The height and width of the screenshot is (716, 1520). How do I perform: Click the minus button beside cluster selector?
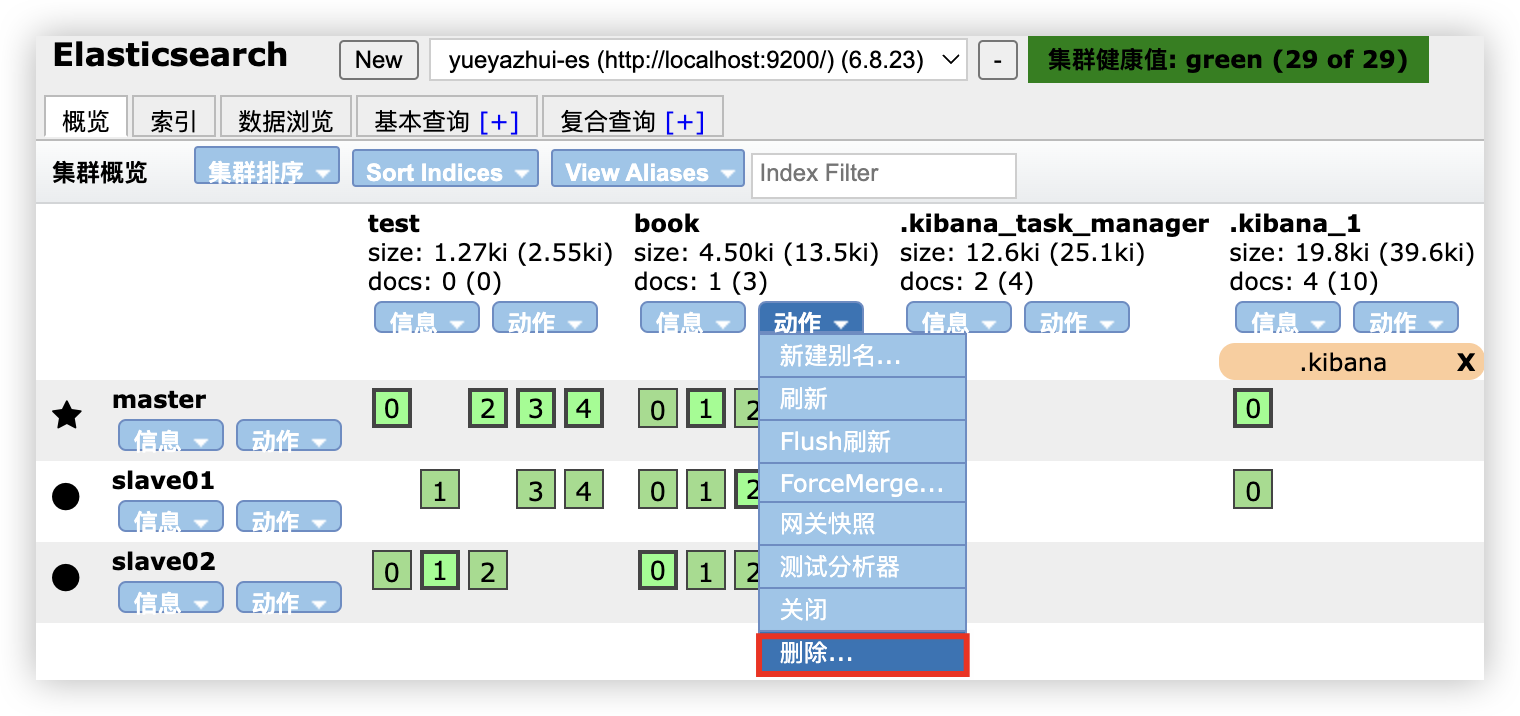(x=996, y=60)
